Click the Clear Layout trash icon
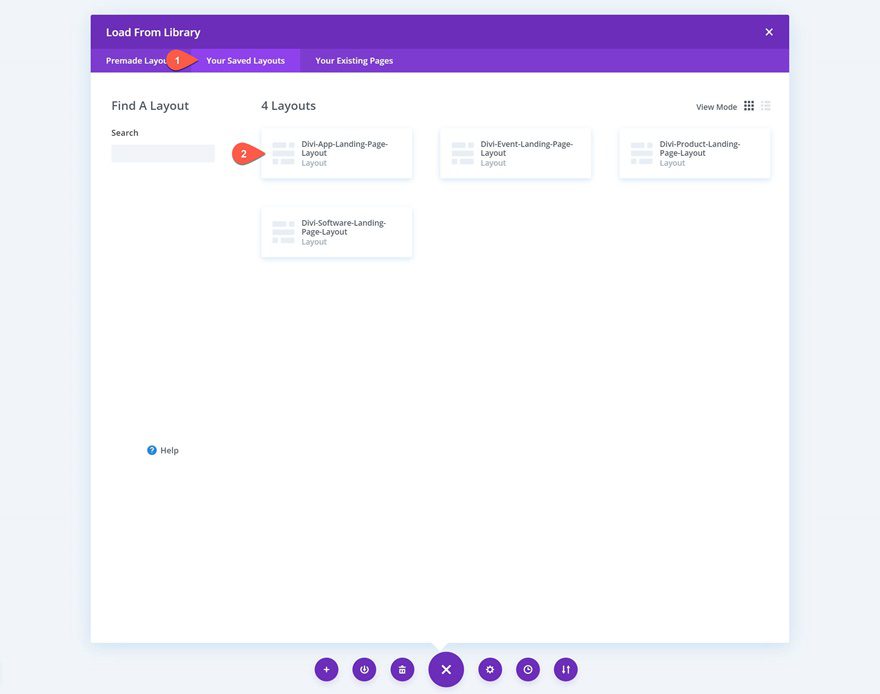The width and height of the screenshot is (880, 694). [402, 669]
